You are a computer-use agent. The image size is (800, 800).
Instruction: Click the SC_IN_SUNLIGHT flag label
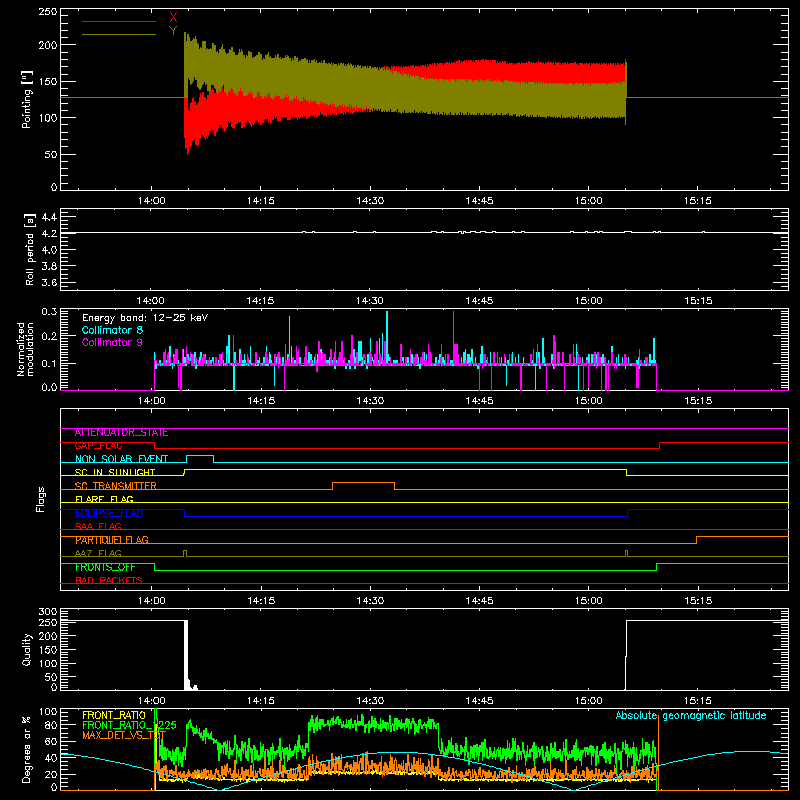coord(115,472)
